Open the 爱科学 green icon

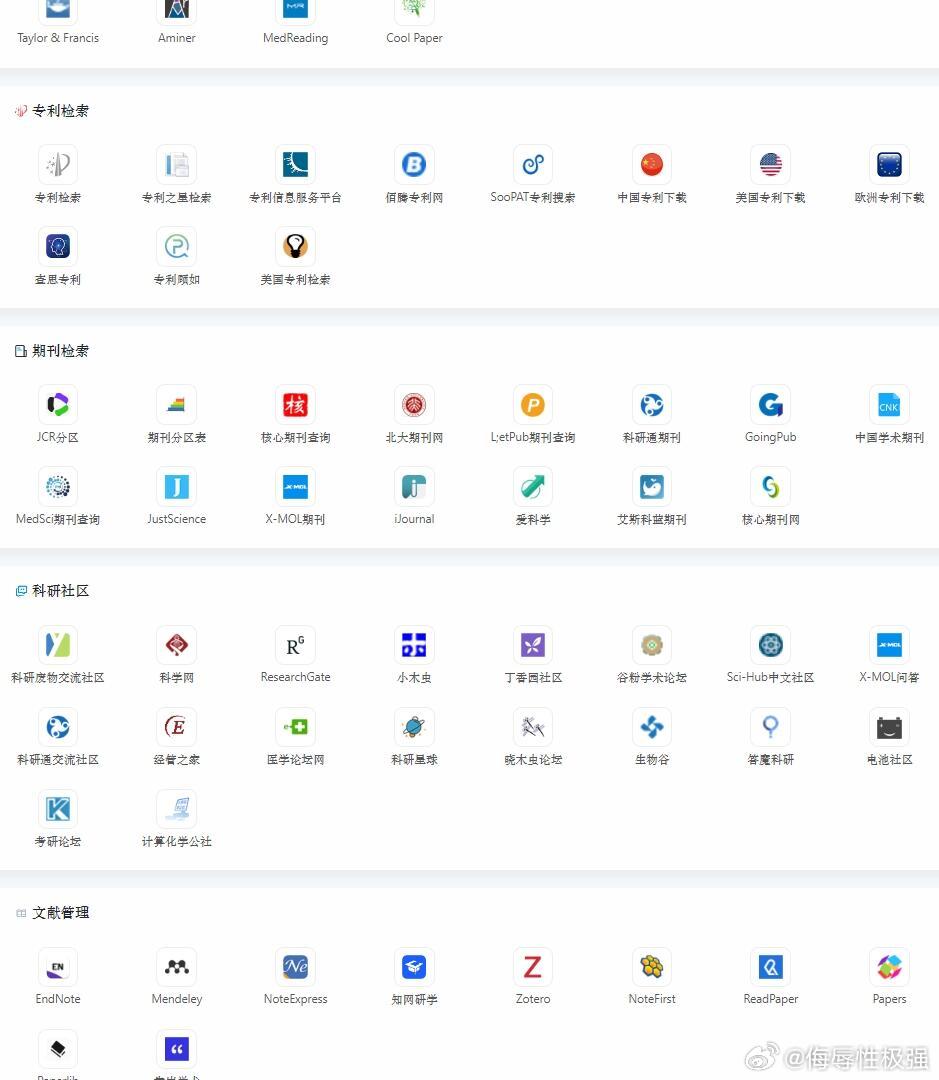pos(533,486)
